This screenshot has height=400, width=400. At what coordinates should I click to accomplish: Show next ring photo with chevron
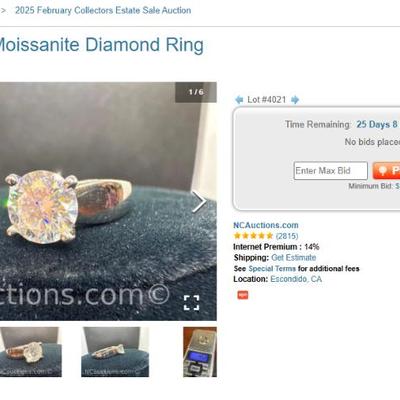click(199, 201)
